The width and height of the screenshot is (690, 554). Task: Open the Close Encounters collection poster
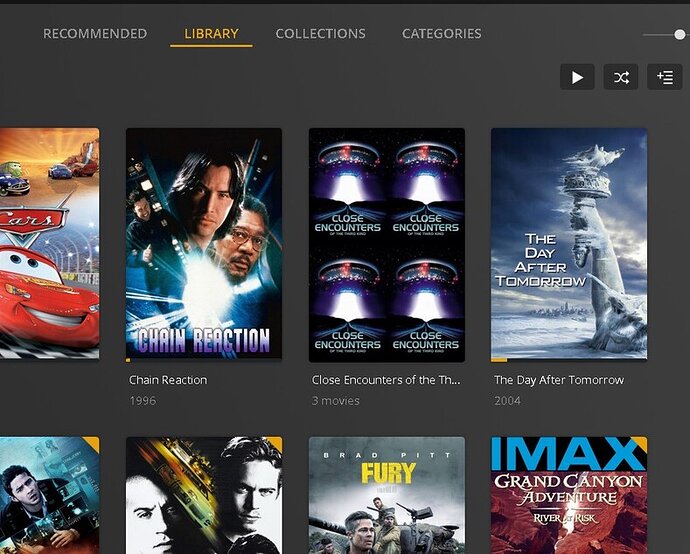click(x=387, y=245)
